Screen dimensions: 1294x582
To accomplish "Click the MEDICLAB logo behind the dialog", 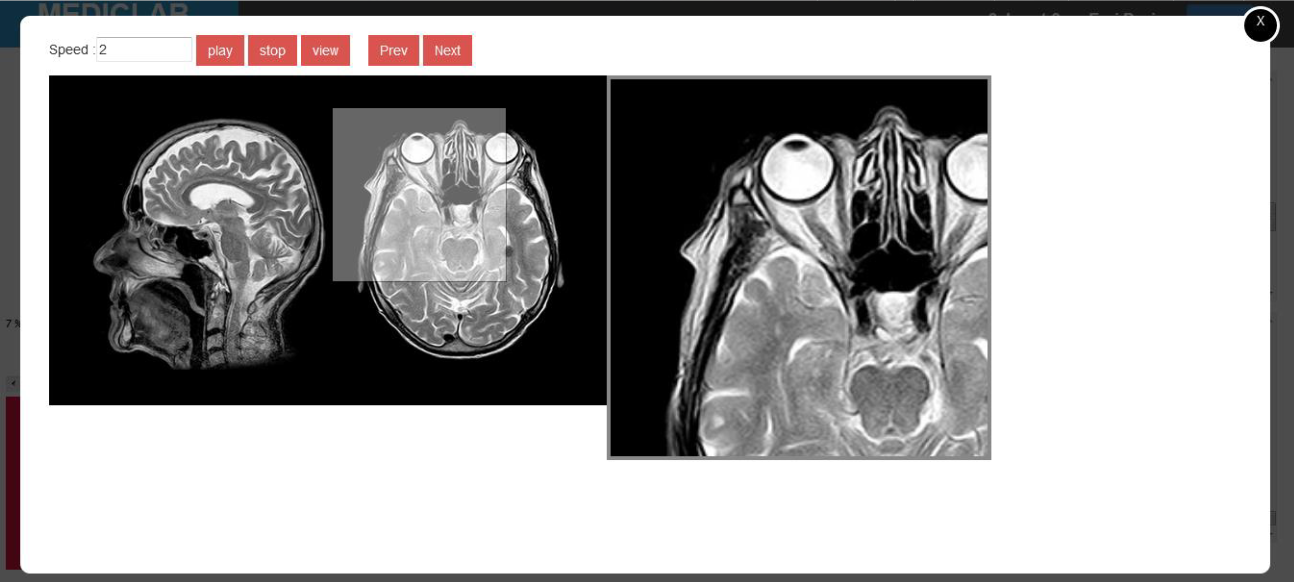I will pos(113,11).
